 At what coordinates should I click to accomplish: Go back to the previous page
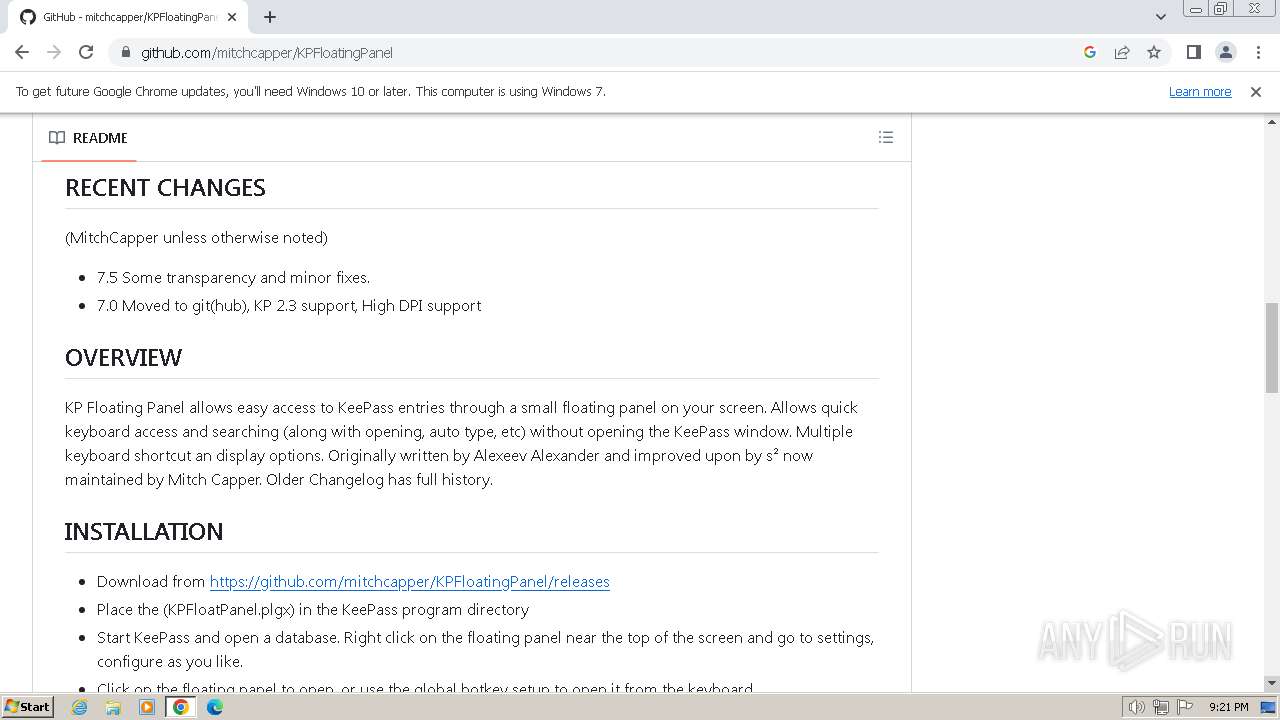click(x=22, y=52)
